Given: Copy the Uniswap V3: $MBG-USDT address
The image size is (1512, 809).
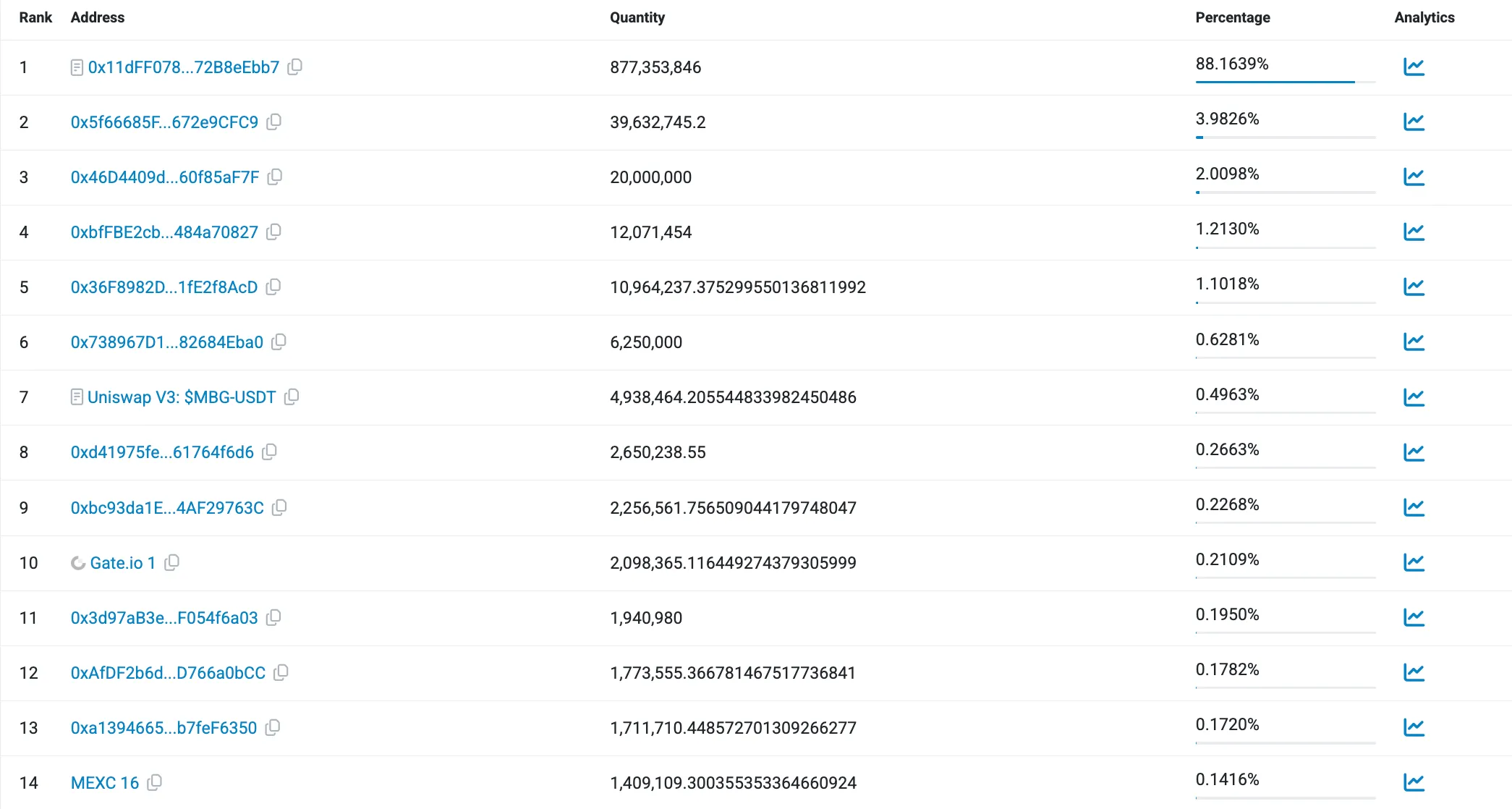Looking at the screenshot, I should [x=292, y=397].
